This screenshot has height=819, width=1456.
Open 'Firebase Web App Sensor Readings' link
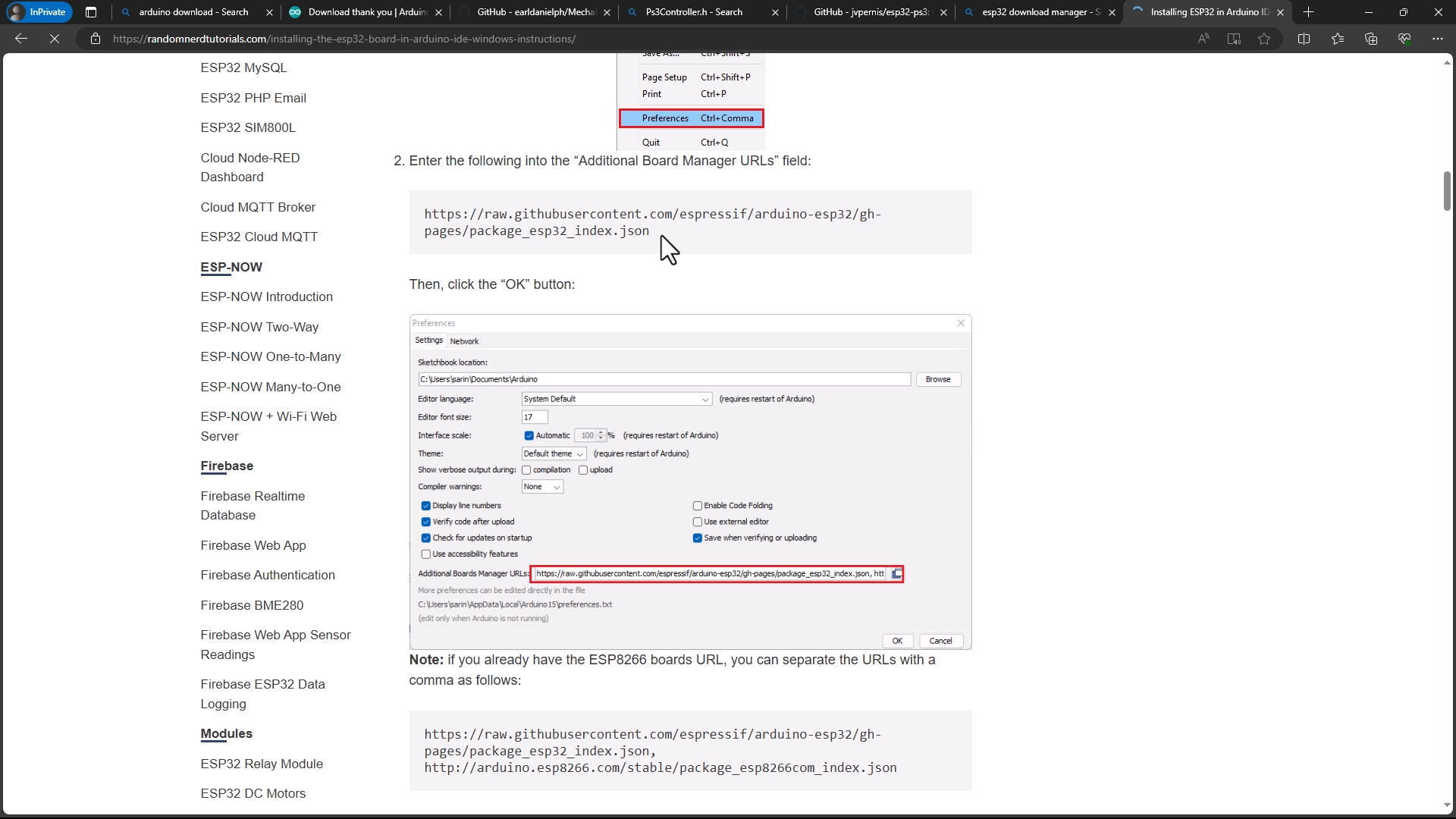tap(275, 645)
